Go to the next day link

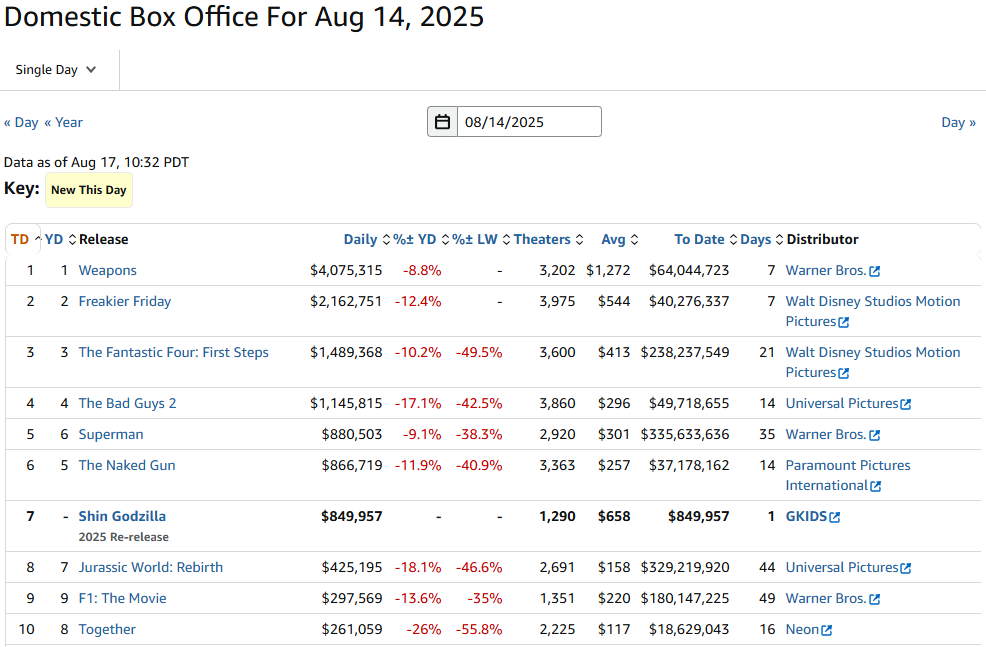[958, 123]
